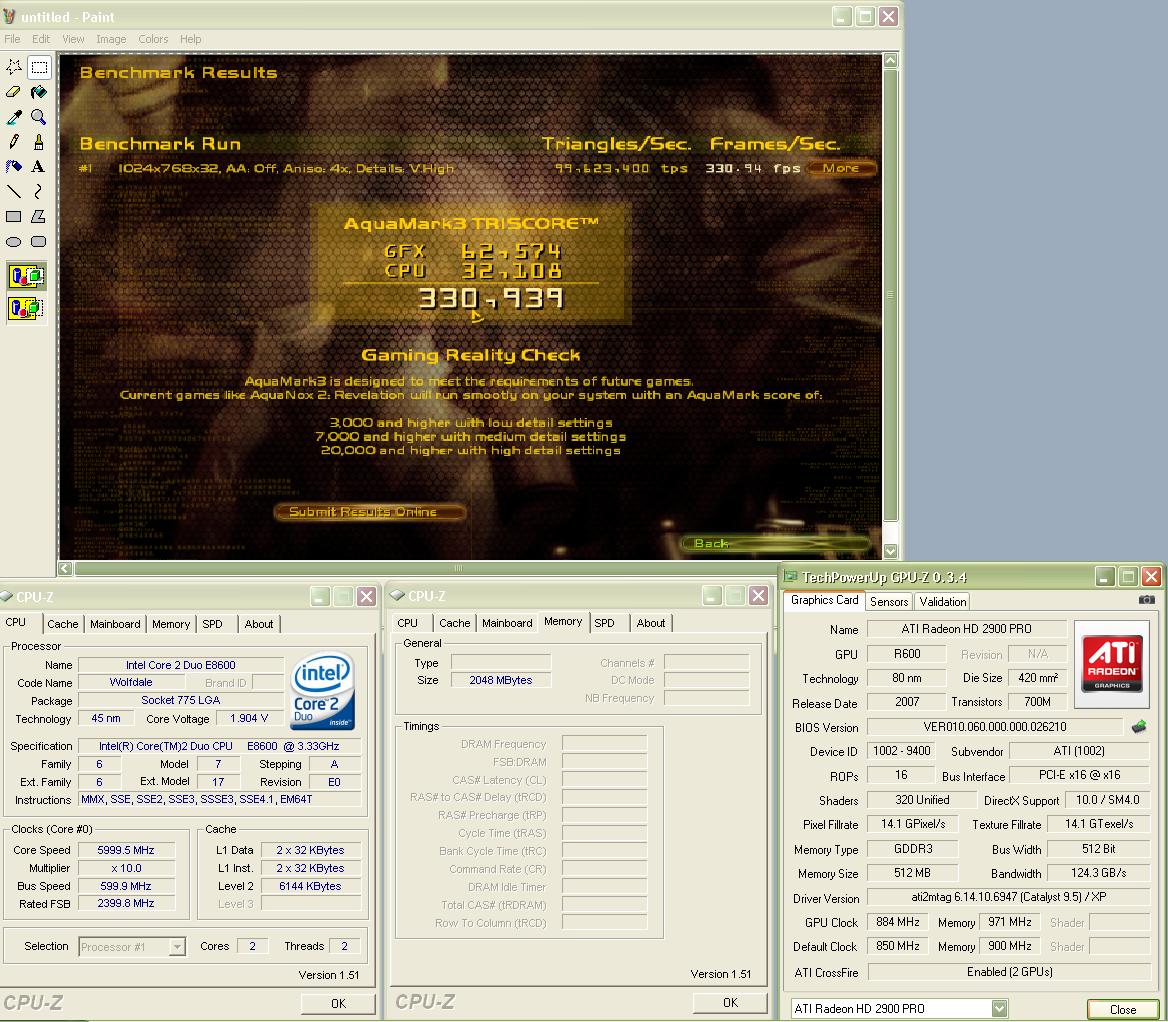Pick the Polygon shape tool
Viewport: 1168px width, 1022px height.
coord(39,216)
